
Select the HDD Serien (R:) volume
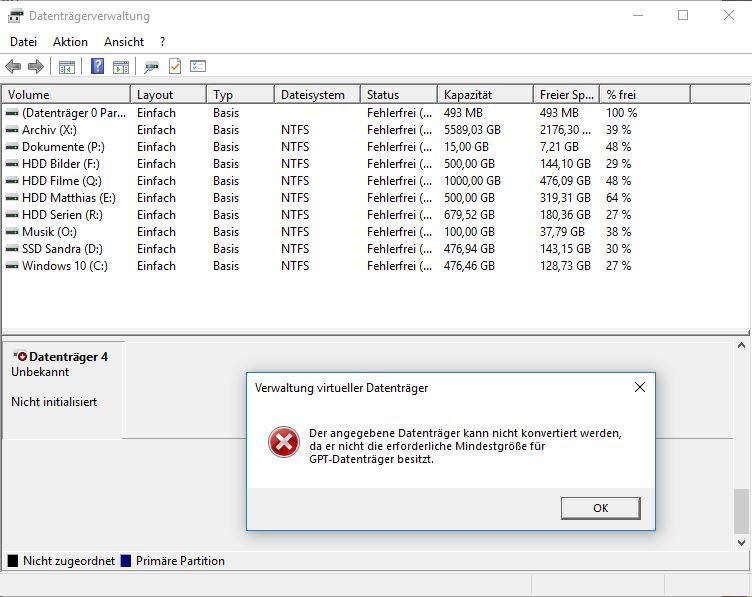(62, 215)
